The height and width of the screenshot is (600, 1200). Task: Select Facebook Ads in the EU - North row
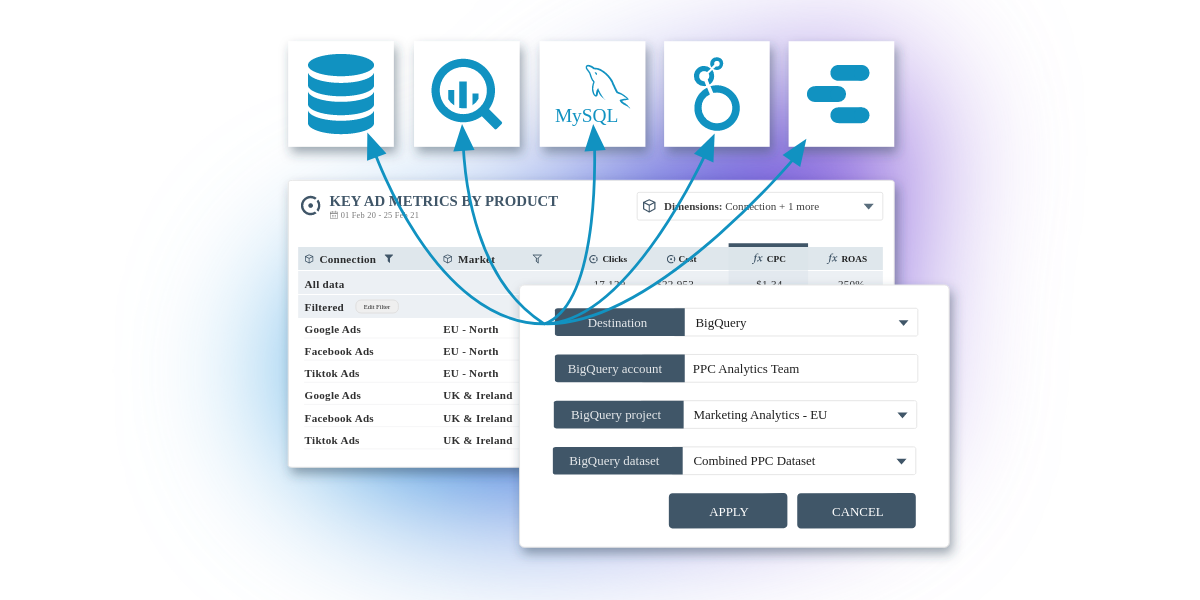coord(339,351)
